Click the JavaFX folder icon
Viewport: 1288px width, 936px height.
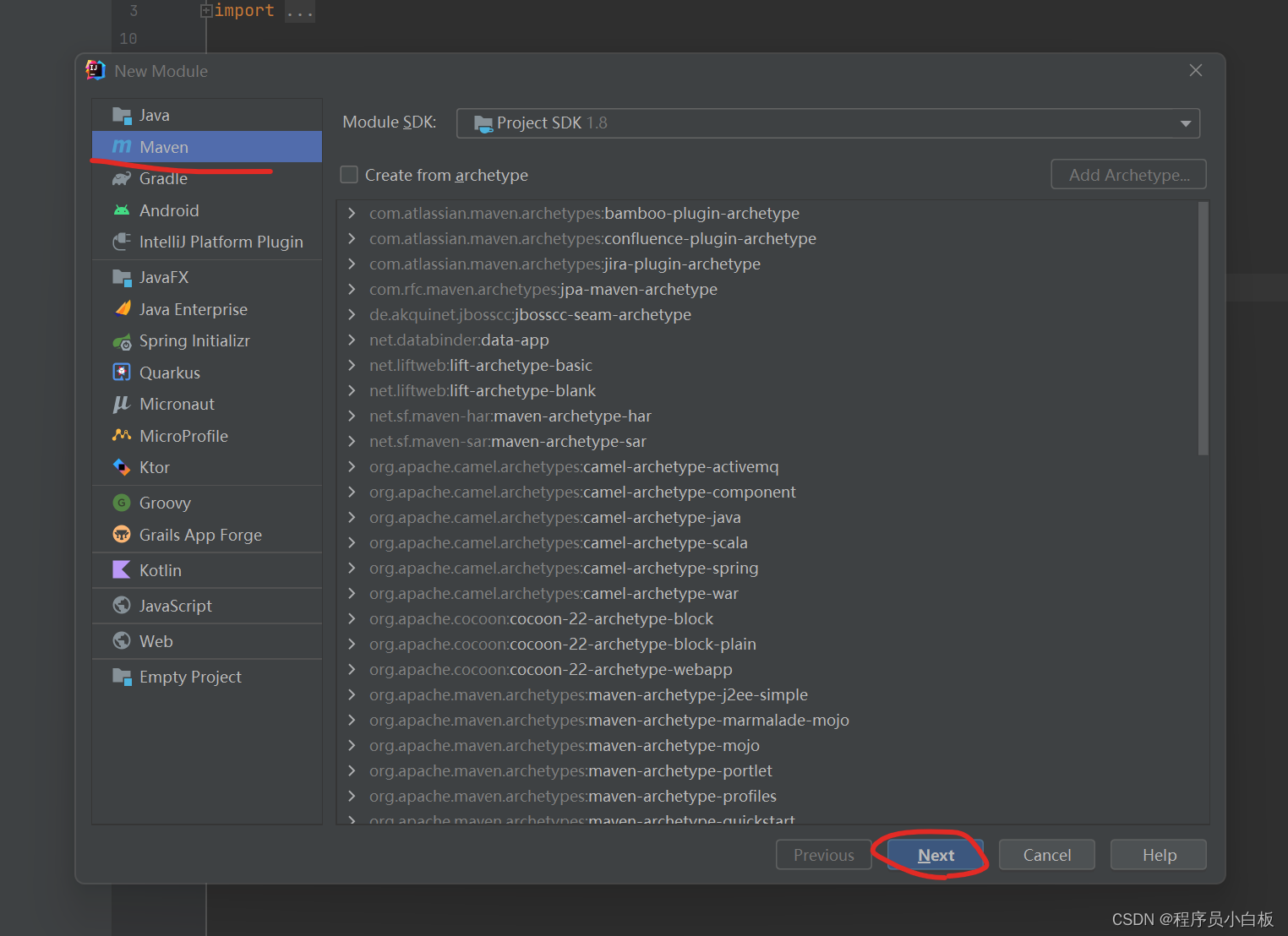[122, 277]
